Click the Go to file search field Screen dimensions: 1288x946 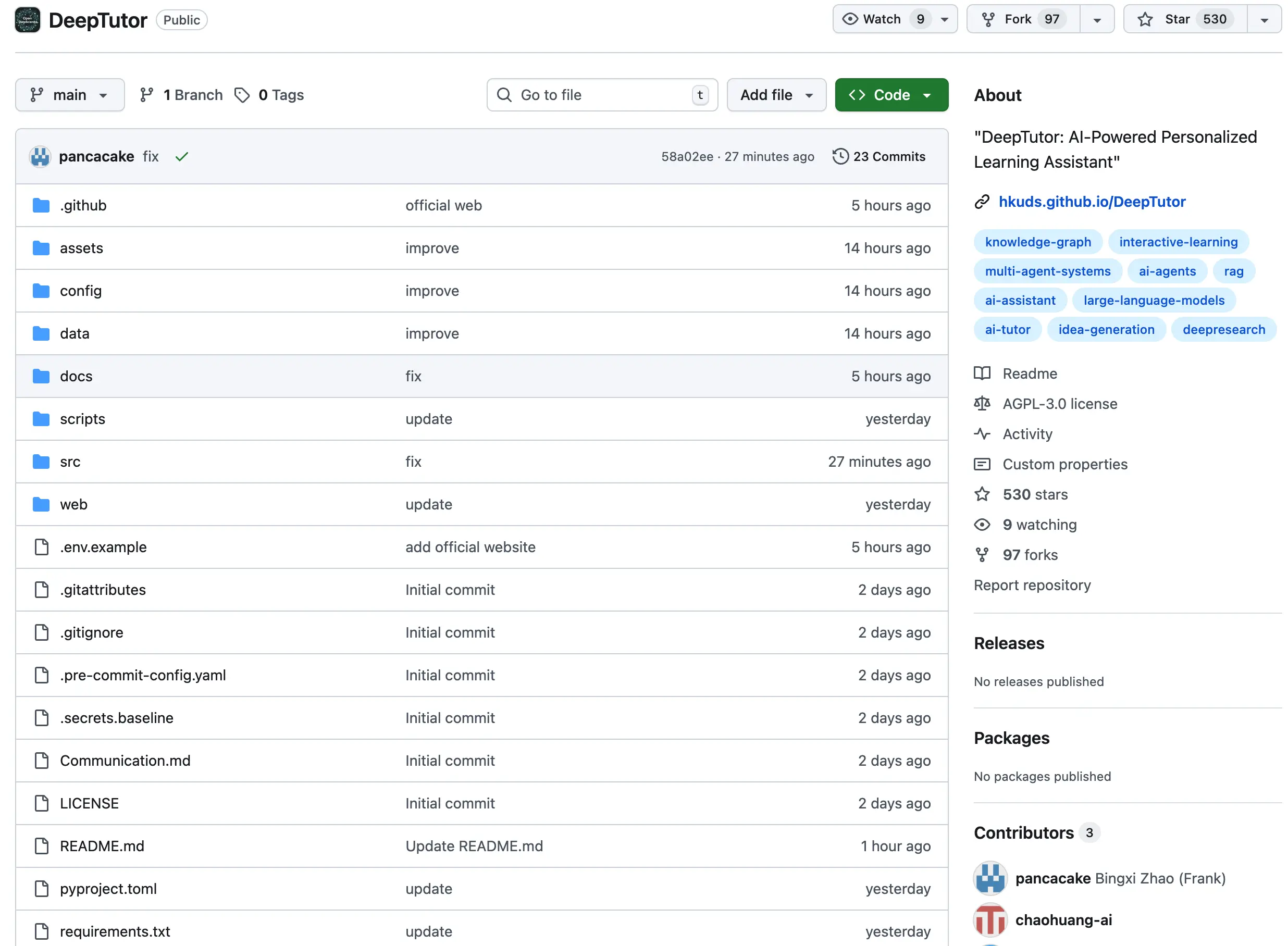pyautogui.click(x=601, y=95)
